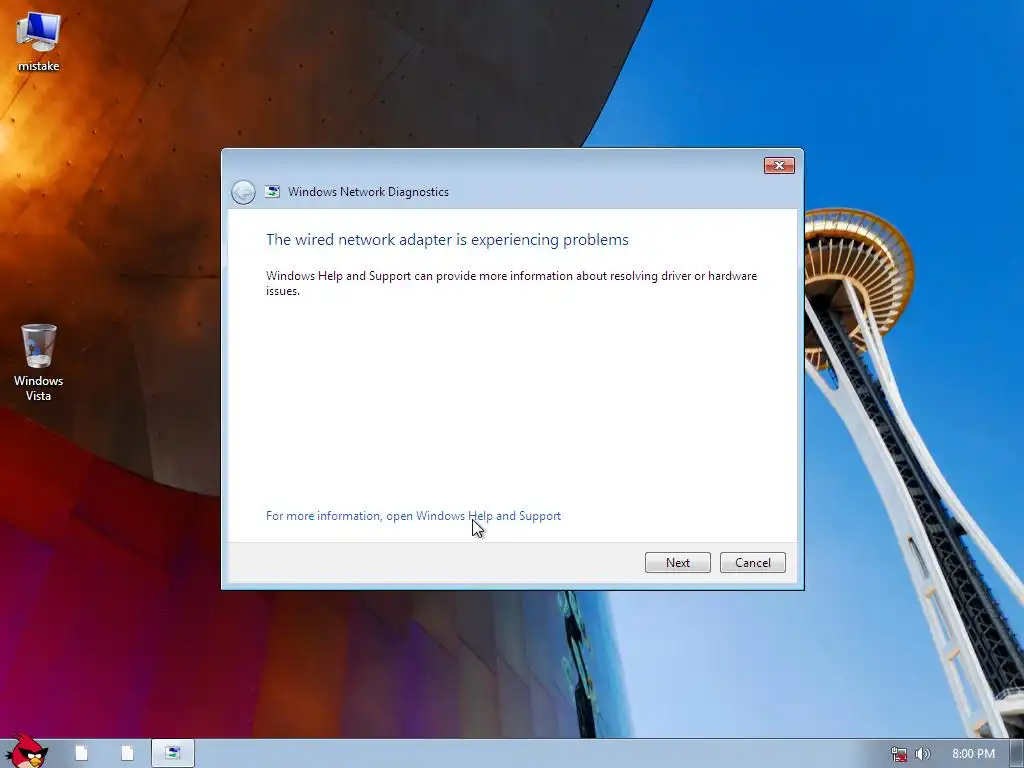Click 'The wired network adapter is experiencing problems' heading
Screen dimensions: 1024x768
[447, 240]
